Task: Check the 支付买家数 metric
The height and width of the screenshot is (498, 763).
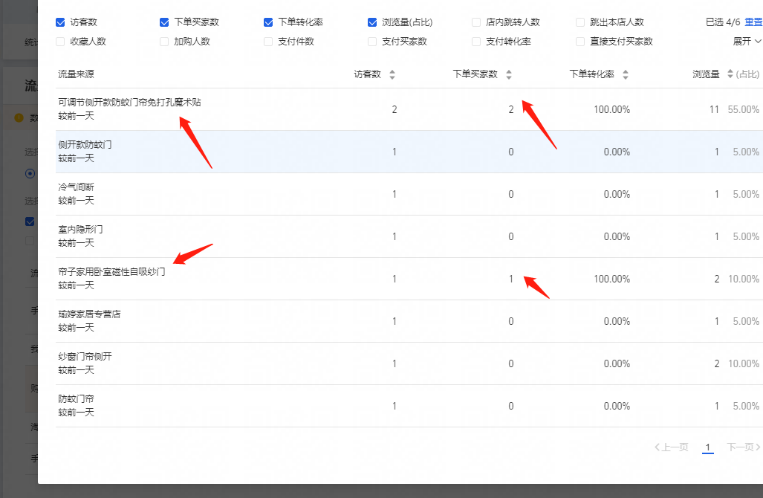Action: (x=372, y=41)
